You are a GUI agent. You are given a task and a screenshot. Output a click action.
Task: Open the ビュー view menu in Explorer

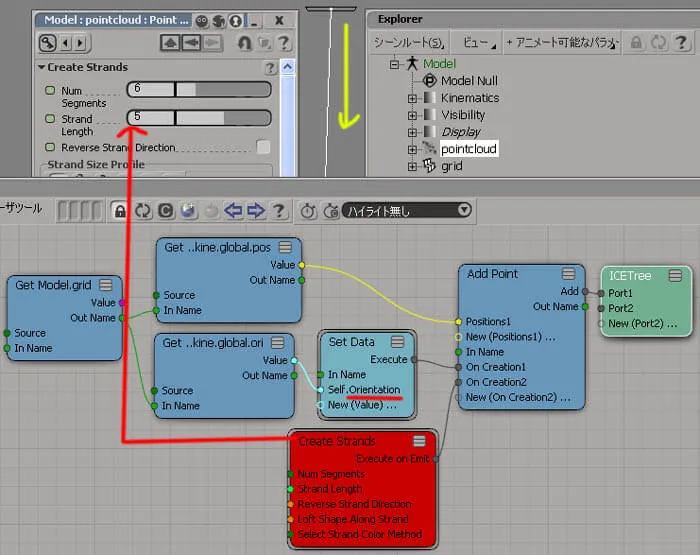tap(477, 43)
